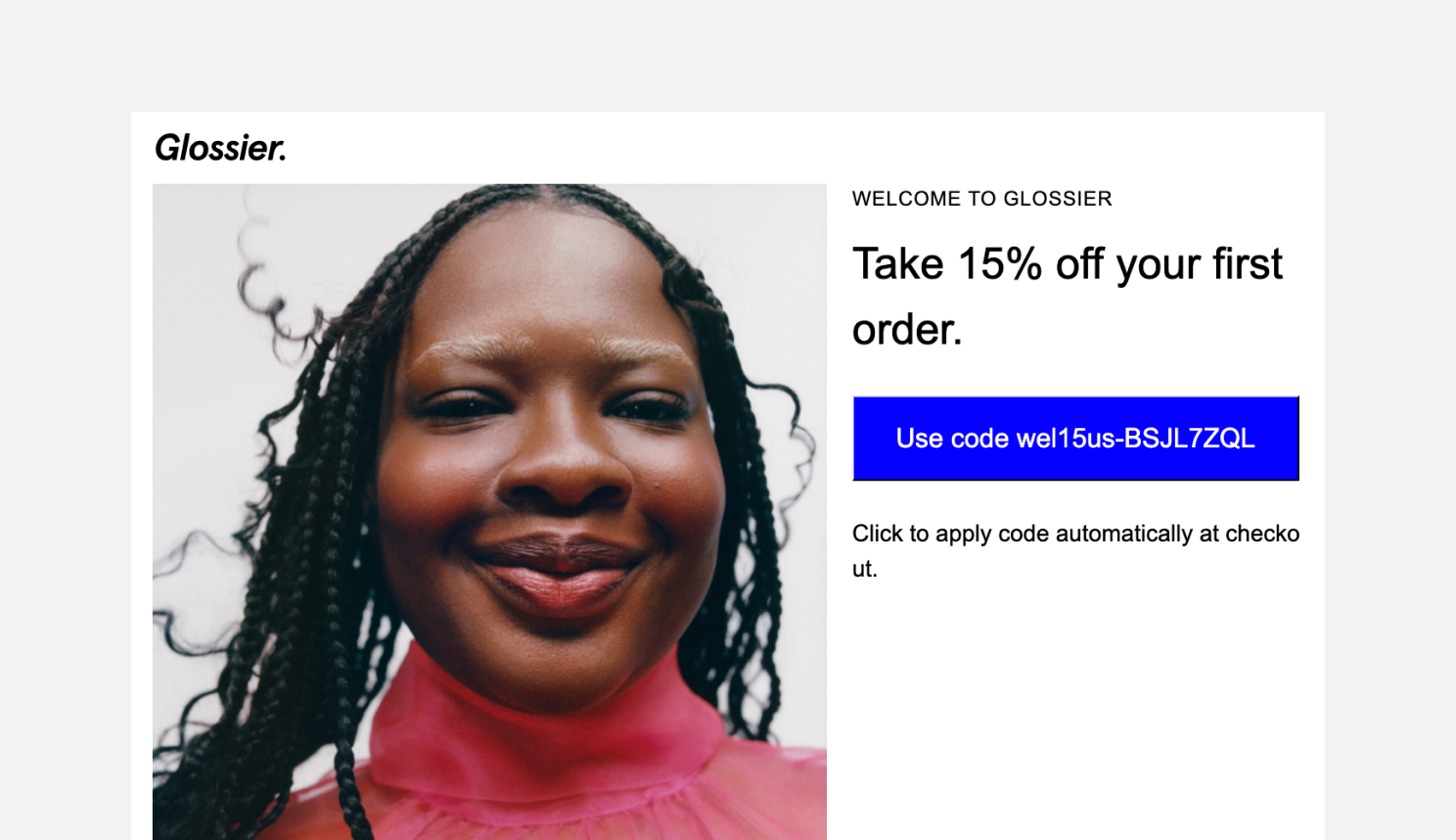1456x840 pixels.
Task: Click the Take 15% off headline
Action: click(x=1068, y=296)
